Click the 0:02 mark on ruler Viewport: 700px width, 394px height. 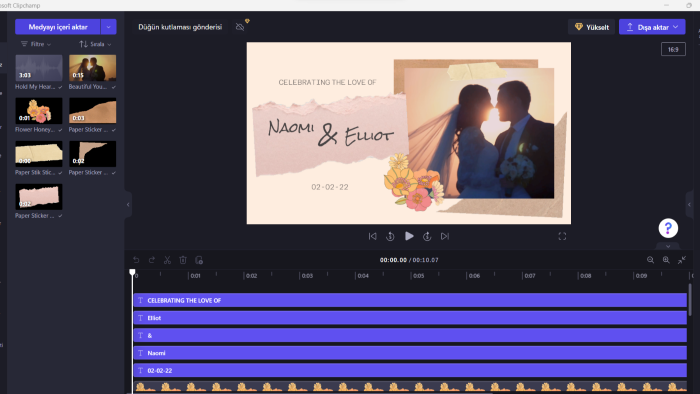(x=251, y=276)
